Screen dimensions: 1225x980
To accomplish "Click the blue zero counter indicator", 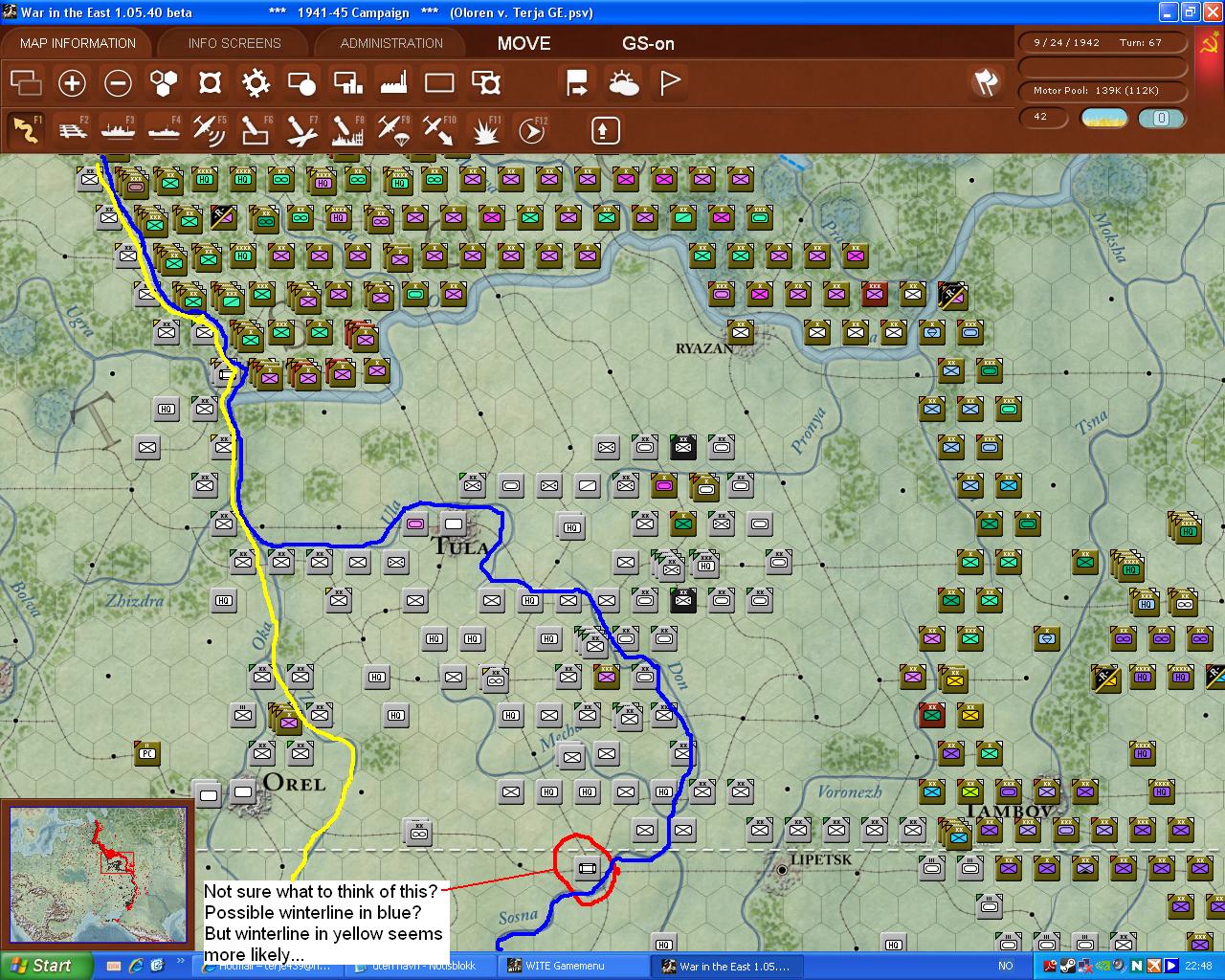I will pos(1161,118).
